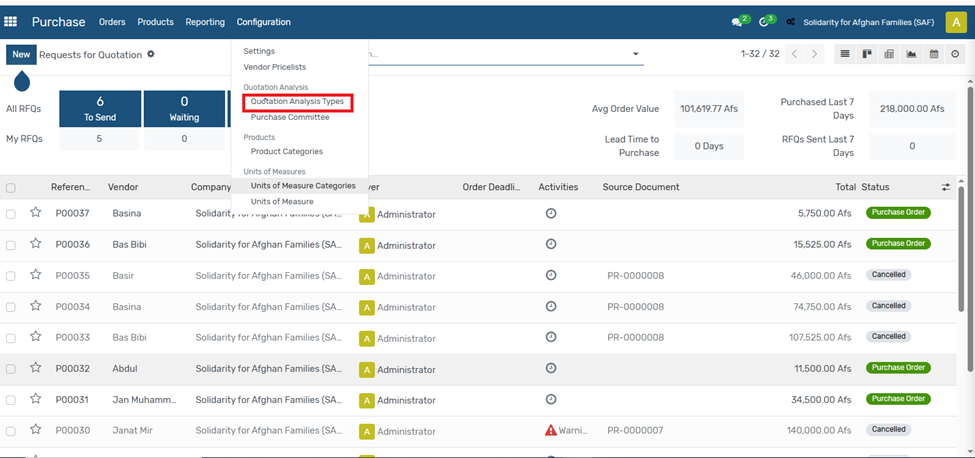Image resolution: width=975 pixels, height=458 pixels.
Task: Sort by the Total column header
Action: (x=846, y=187)
